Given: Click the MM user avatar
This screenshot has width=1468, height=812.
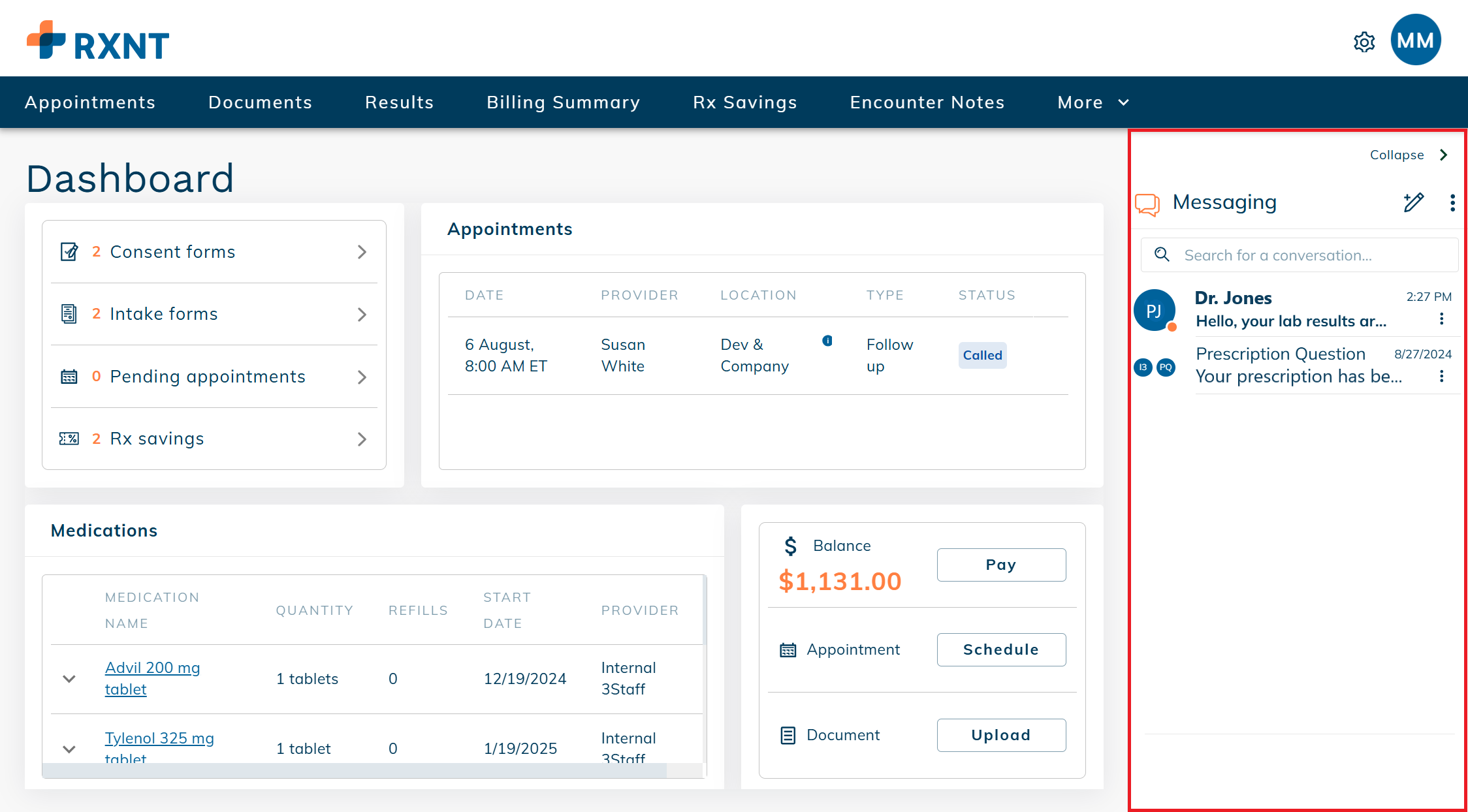Looking at the screenshot, I should 1415,40.
